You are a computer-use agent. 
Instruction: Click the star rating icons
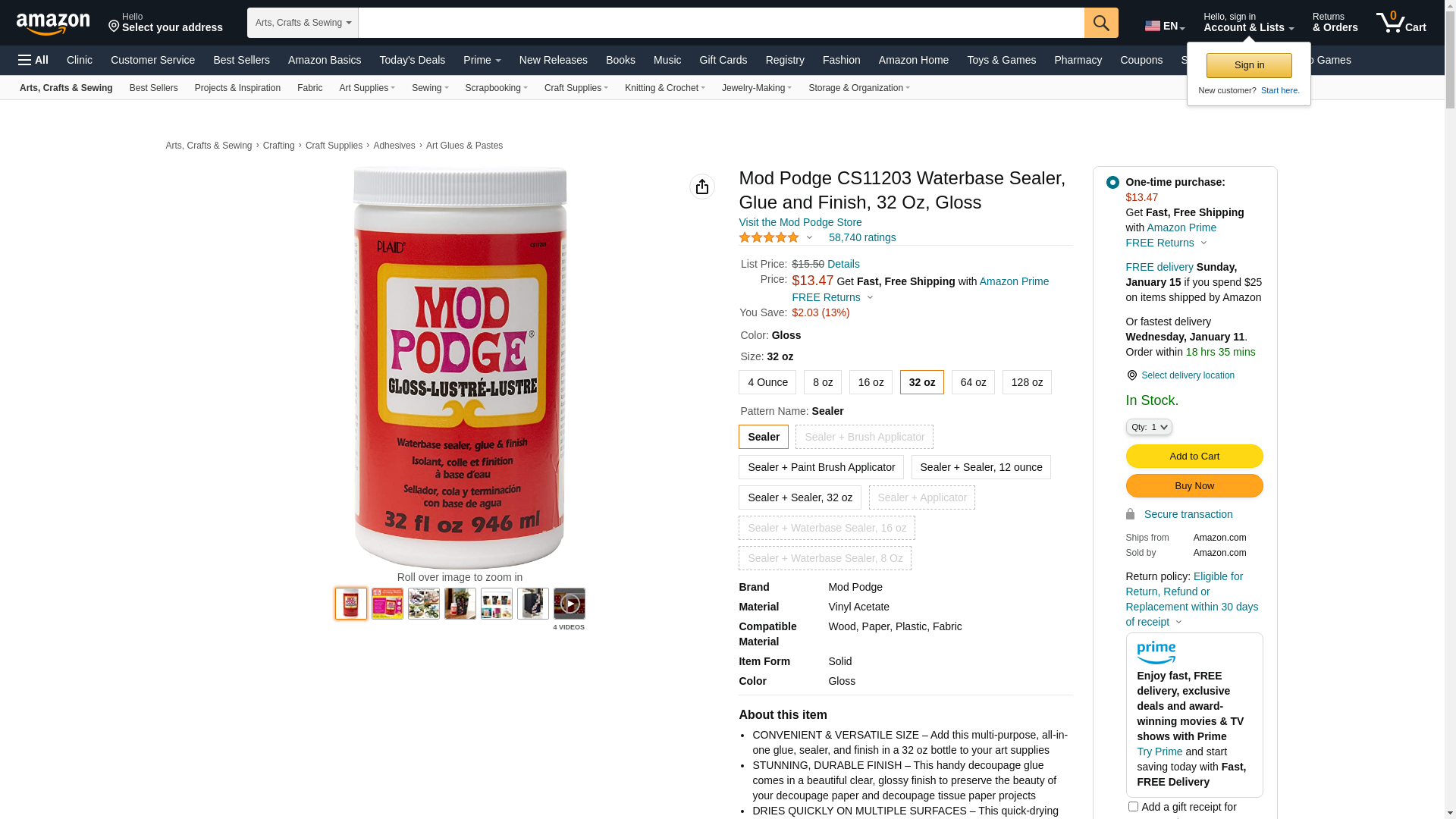pyautogui.click(x=769, y=237)
